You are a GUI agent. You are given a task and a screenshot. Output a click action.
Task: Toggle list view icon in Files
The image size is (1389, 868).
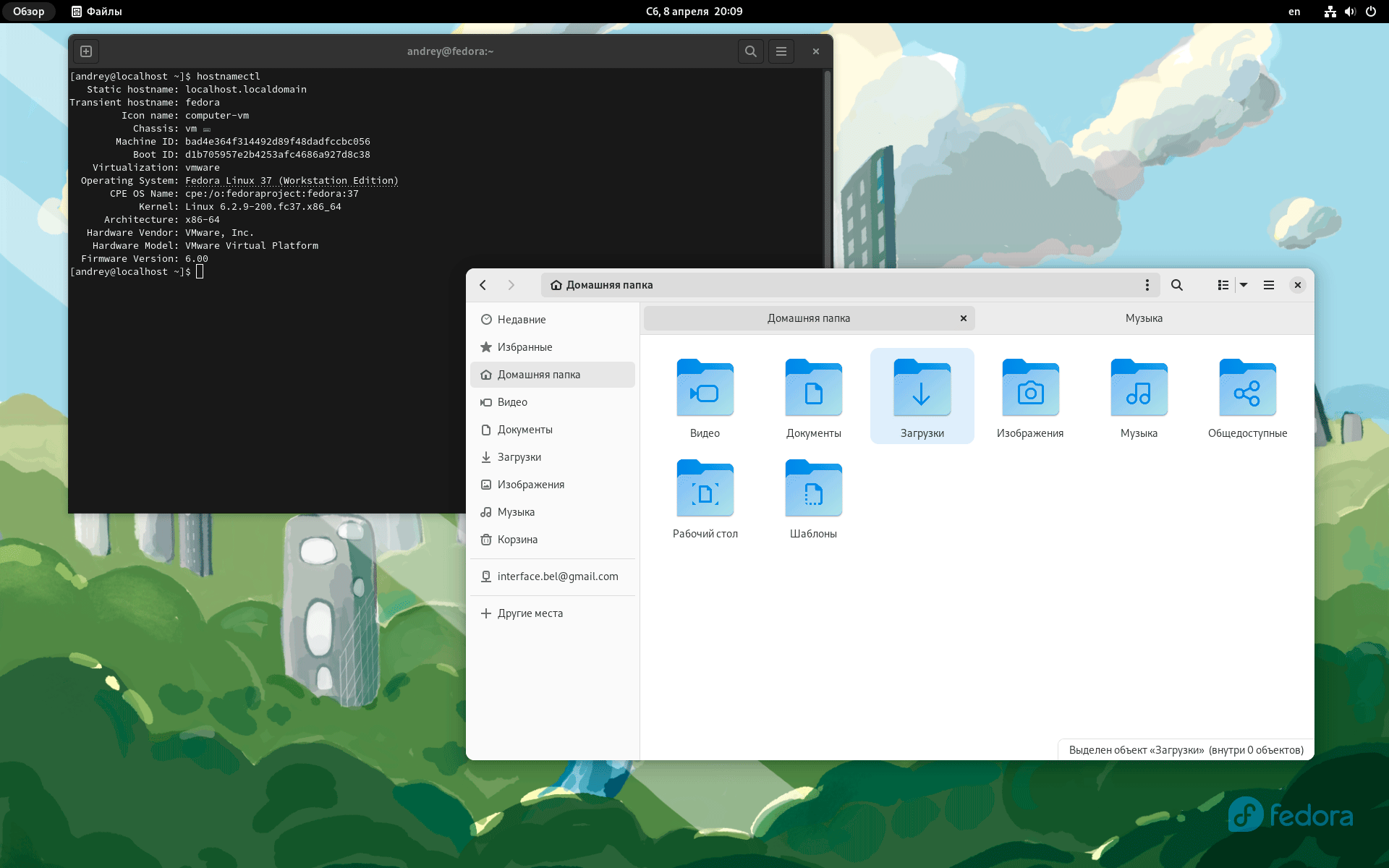pos(1223,285)
